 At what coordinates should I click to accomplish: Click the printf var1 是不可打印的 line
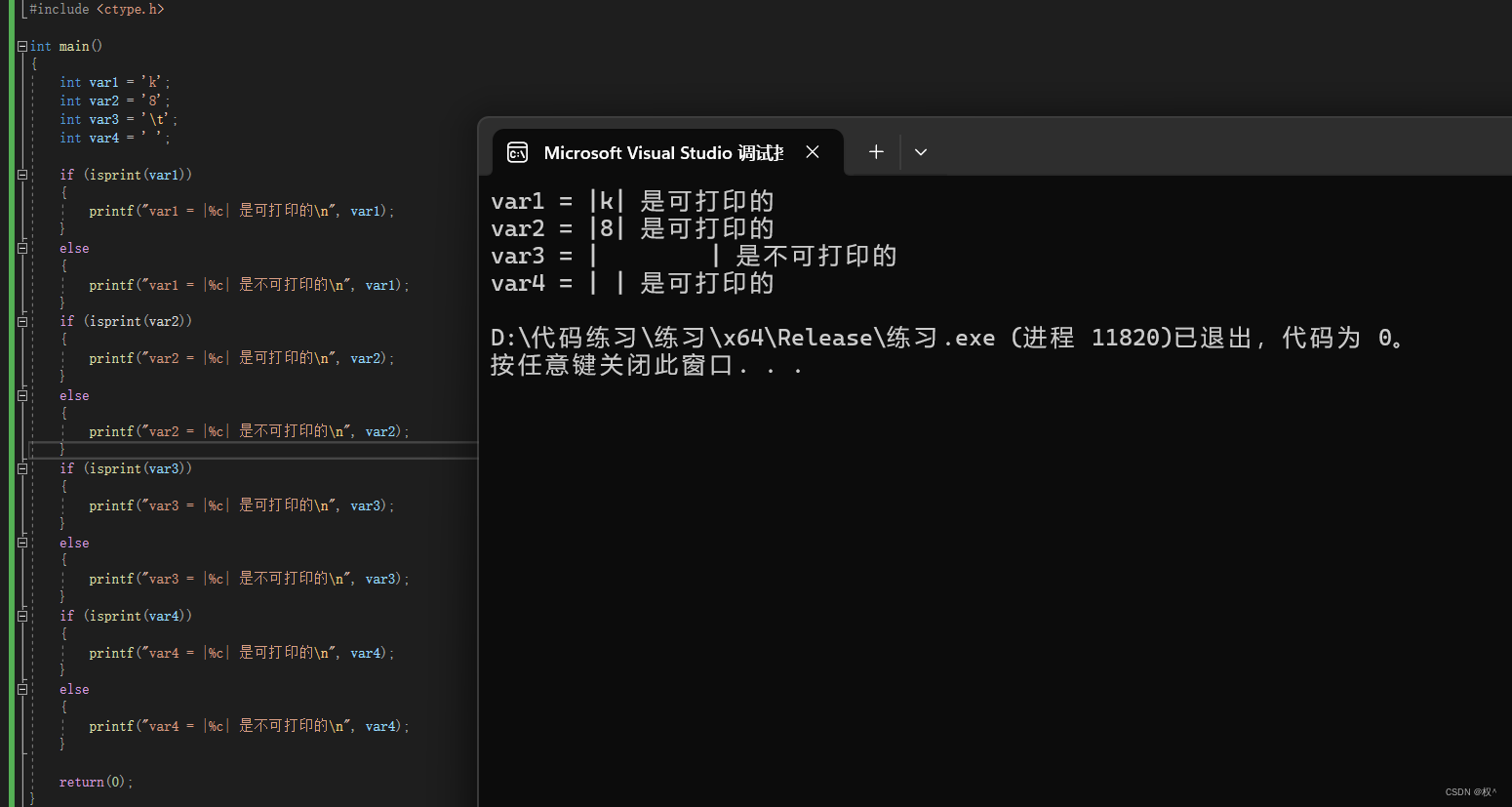tap(249, 285)
